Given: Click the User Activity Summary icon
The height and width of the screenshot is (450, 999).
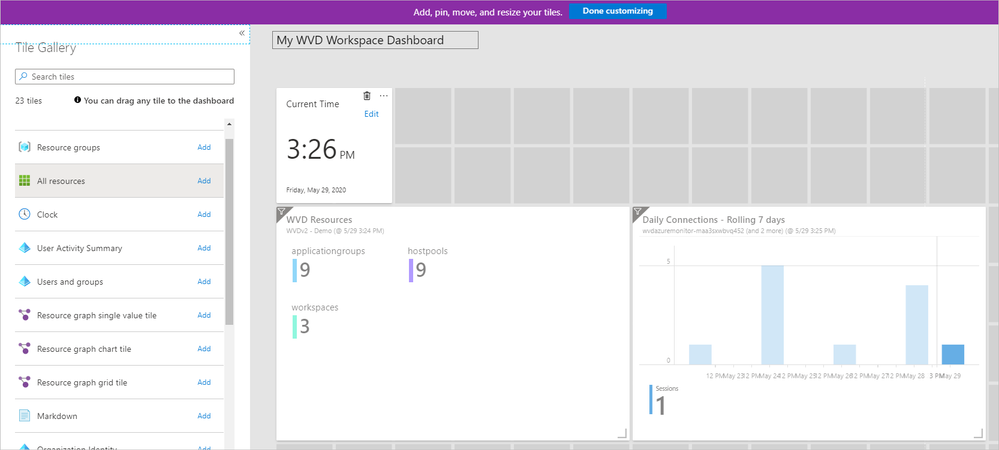Looking at the screenshot, I should [x=24, y=248].
